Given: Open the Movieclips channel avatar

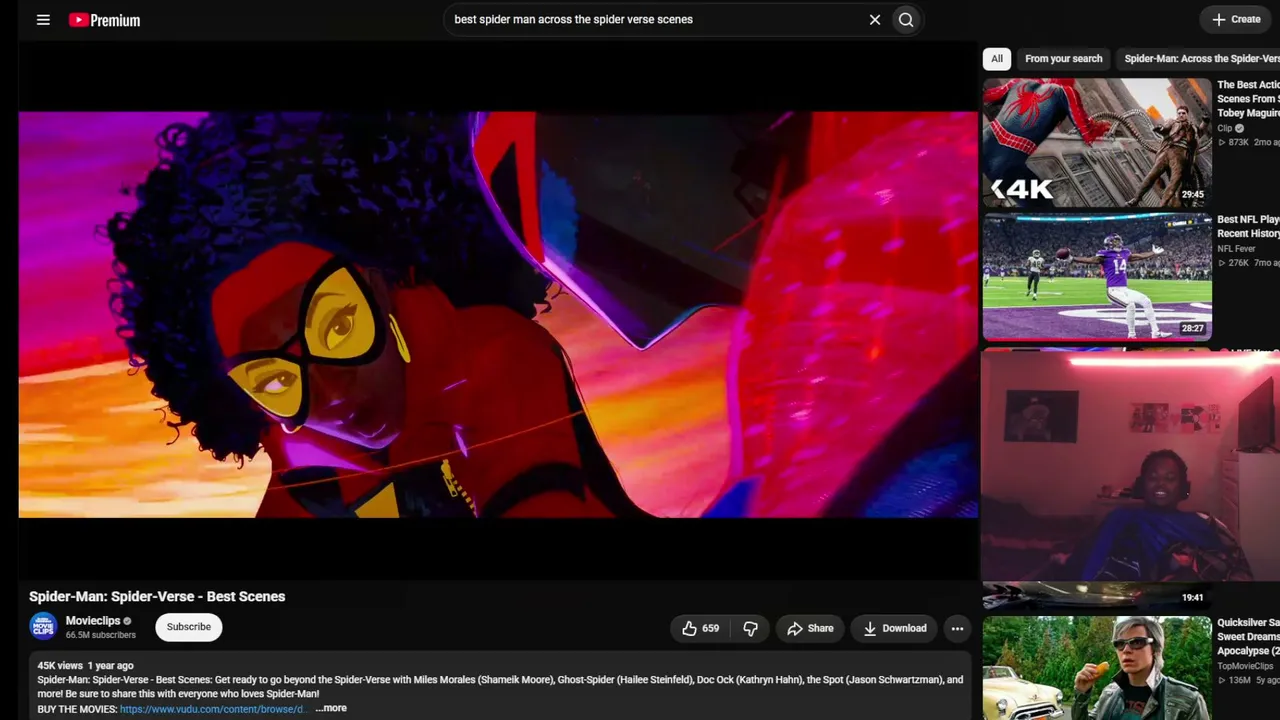Looking at the screenshot, I should click(x=43, y=627).
